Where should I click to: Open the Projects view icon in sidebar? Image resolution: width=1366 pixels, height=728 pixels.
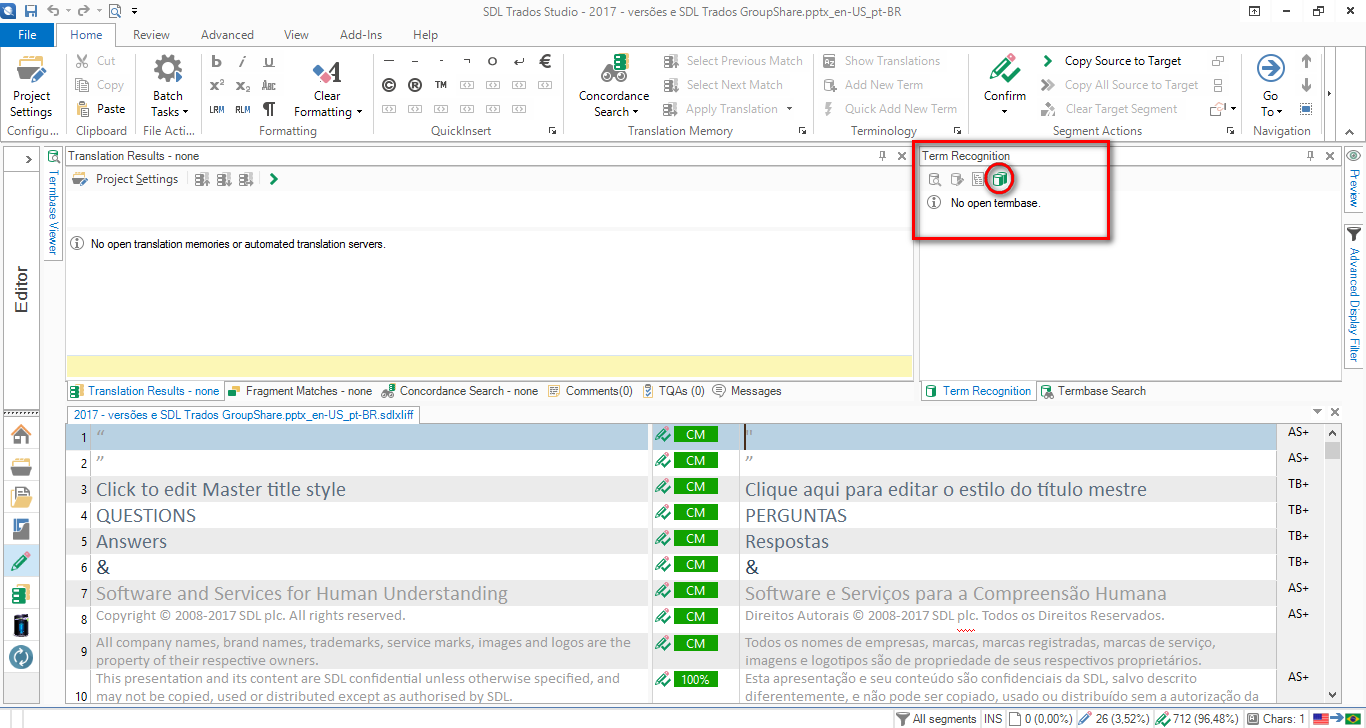[21, 466]
